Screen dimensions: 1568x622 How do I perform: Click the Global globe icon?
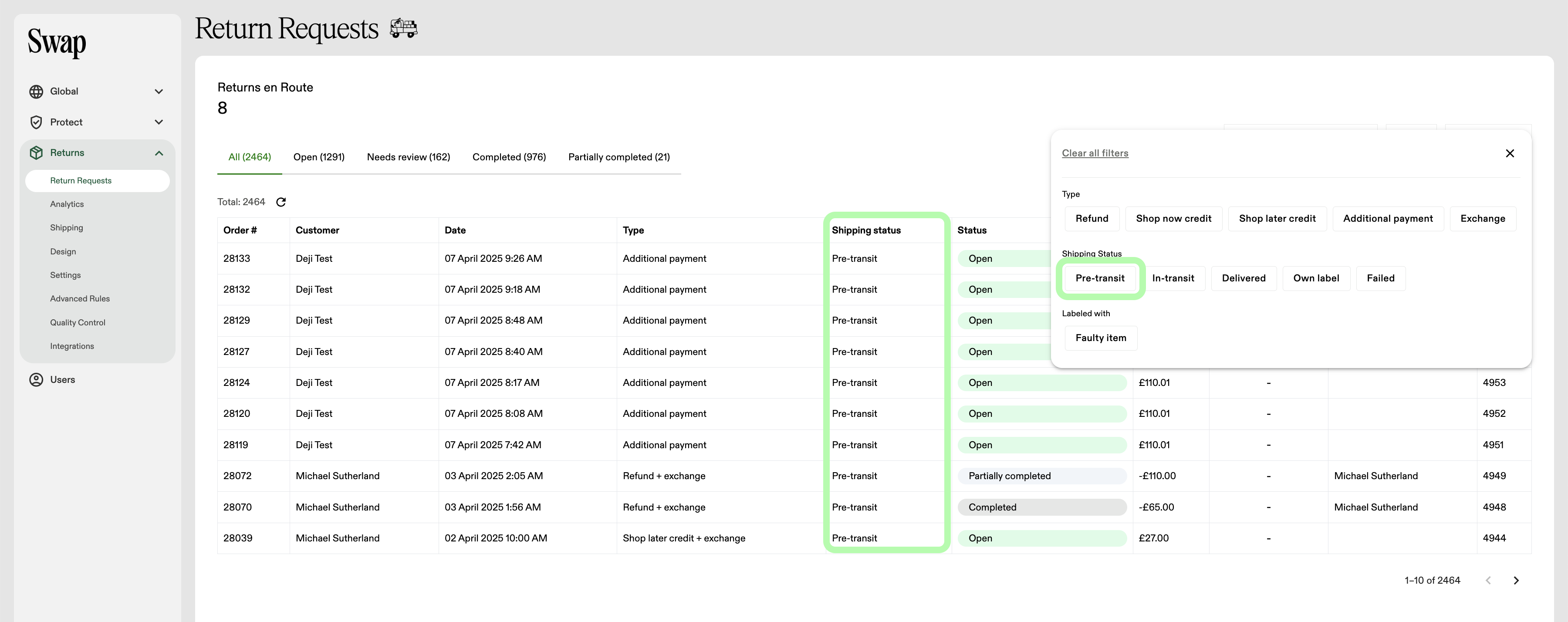37,91
